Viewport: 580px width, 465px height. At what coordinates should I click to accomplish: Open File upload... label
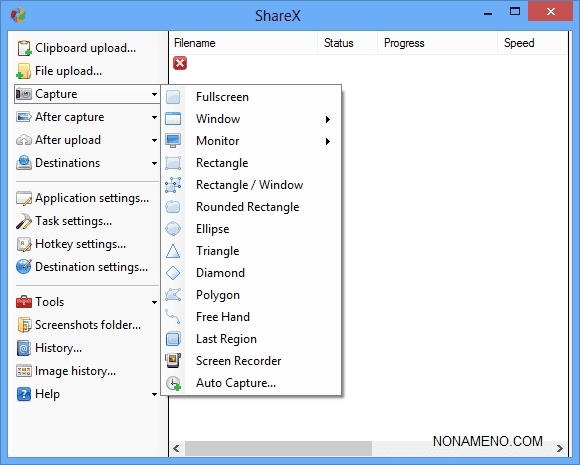(x=68, y=71)
